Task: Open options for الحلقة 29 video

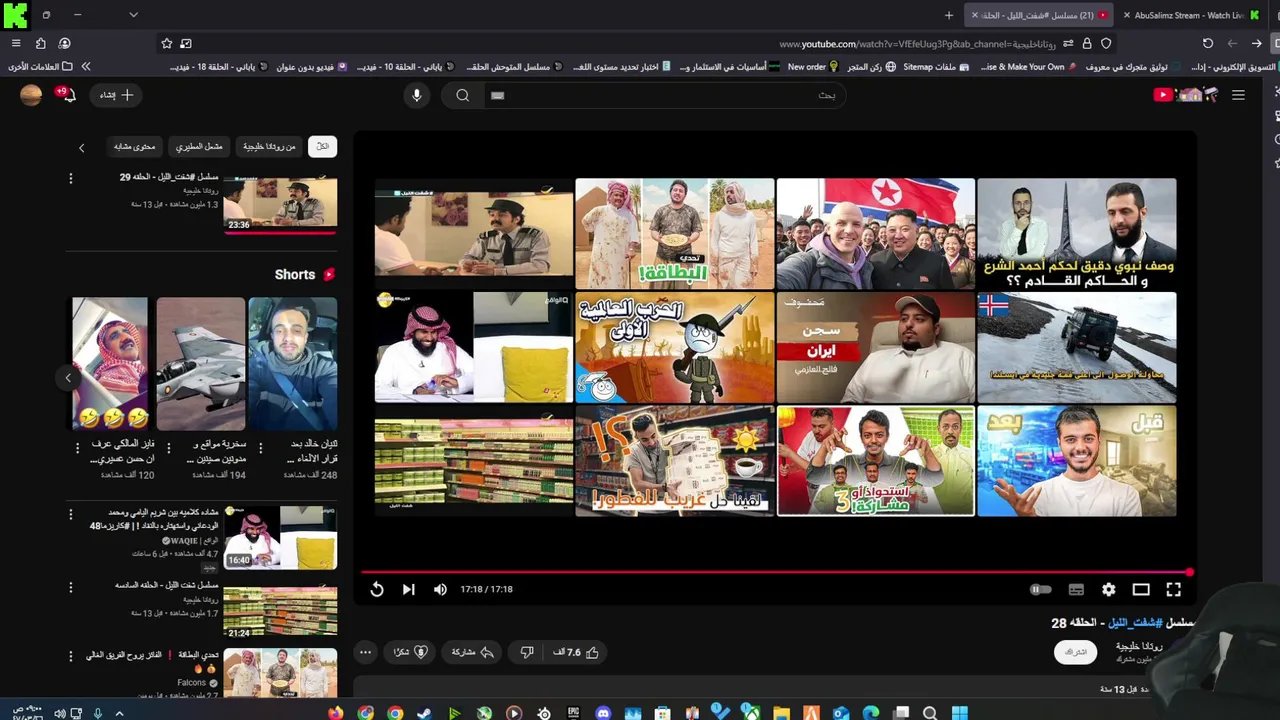Action: 70,178
